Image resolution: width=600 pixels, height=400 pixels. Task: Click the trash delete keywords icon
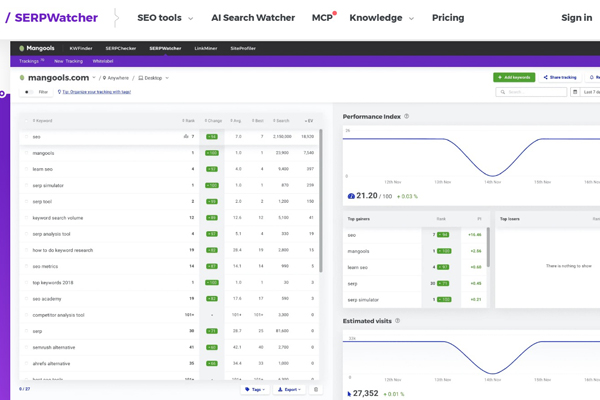pyautogui.click(x=316, y=389)
